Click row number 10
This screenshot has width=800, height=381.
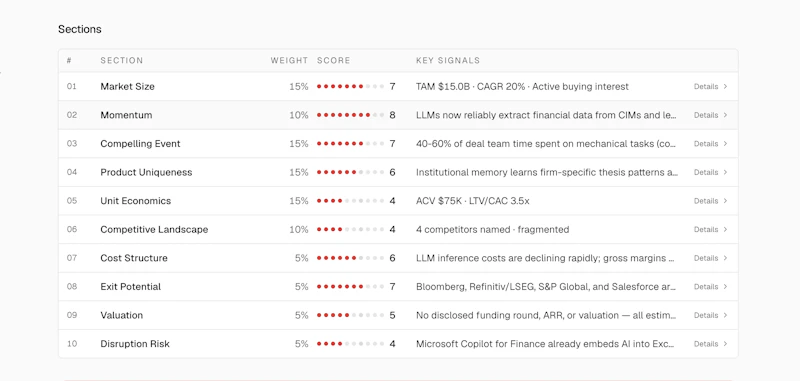click(71, 344)
